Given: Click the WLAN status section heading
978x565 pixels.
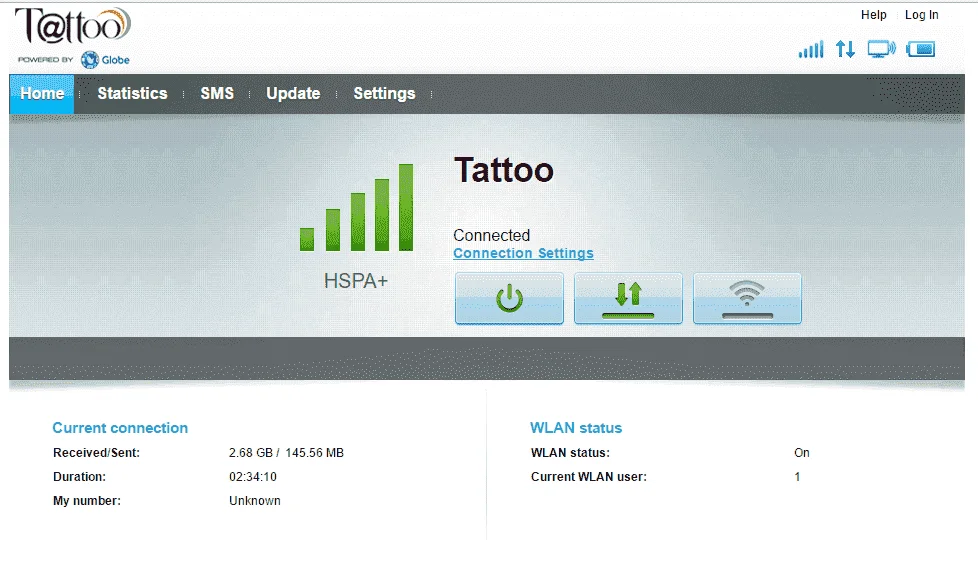Looking at the screenshot, I should (x=576, y=428).
